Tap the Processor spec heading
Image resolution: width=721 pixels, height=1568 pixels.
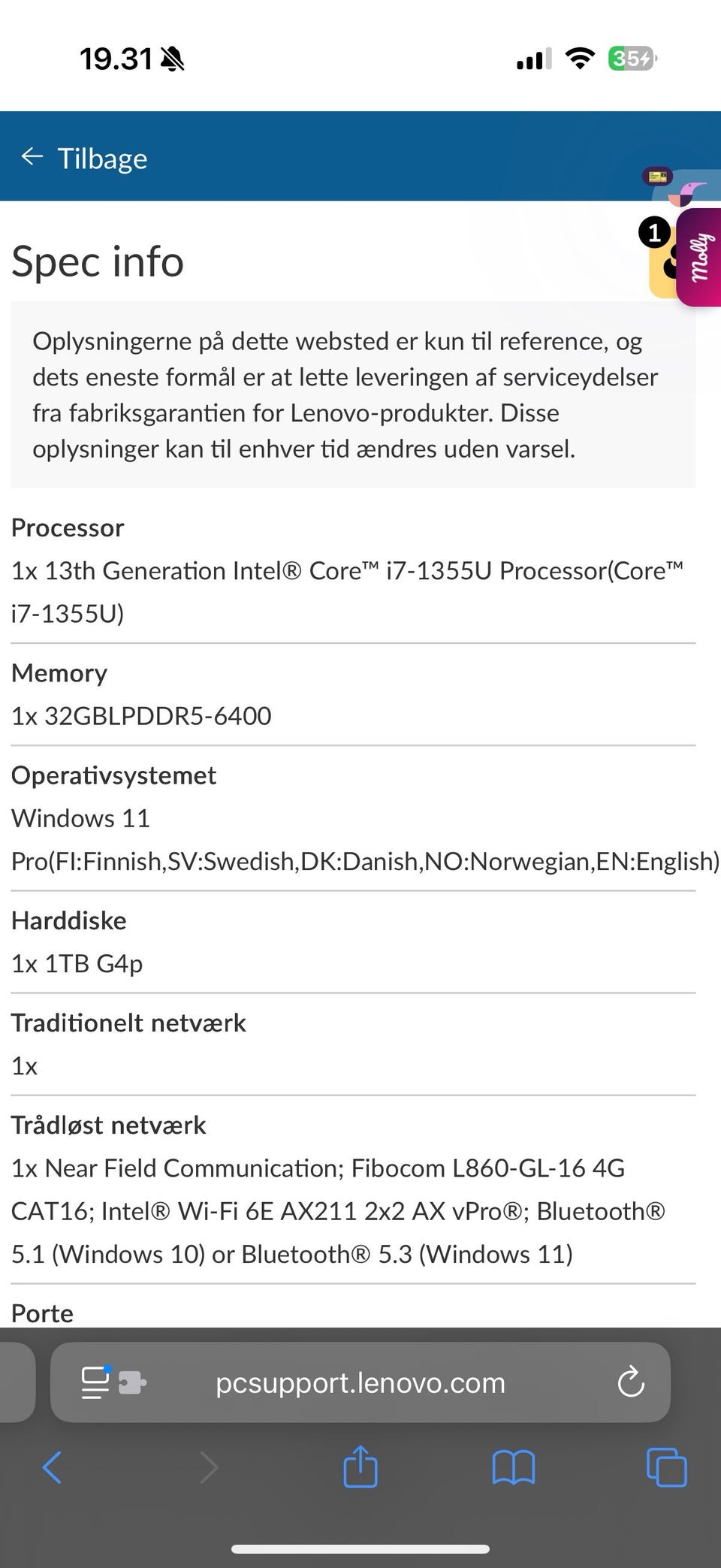68,527
